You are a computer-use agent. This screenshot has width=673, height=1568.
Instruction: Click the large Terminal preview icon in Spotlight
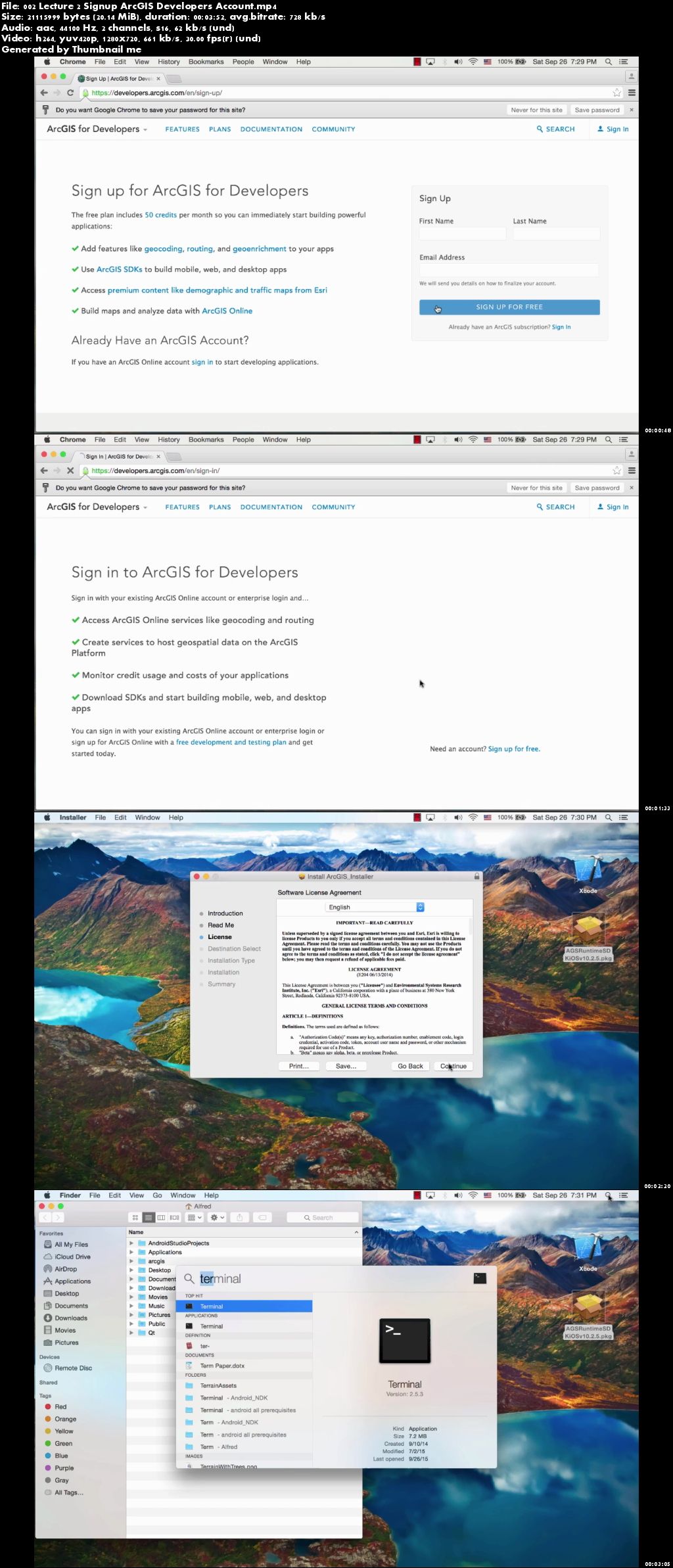tap(405, 1341)
